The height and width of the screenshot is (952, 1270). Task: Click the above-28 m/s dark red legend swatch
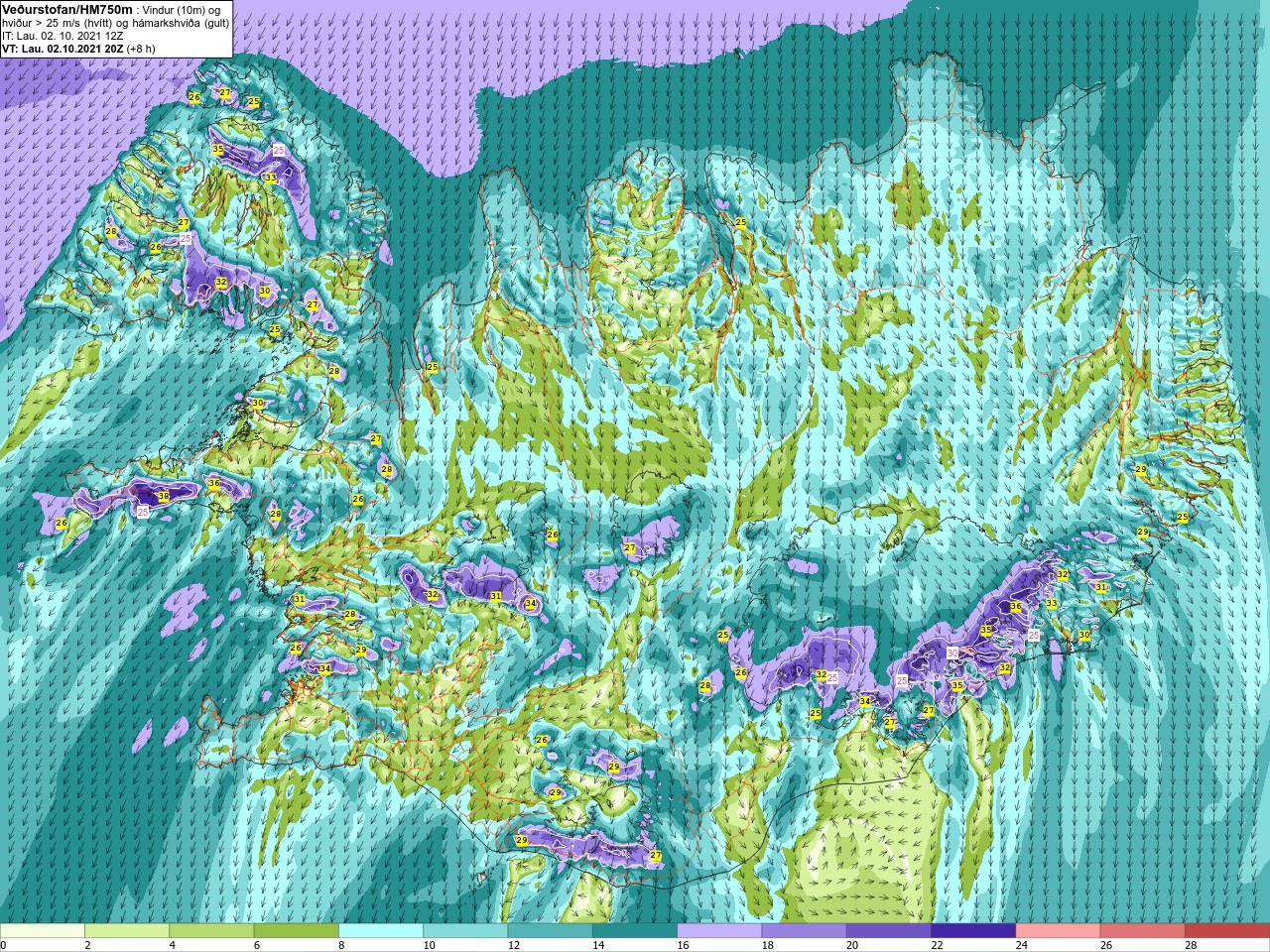tap(1227, 931)
